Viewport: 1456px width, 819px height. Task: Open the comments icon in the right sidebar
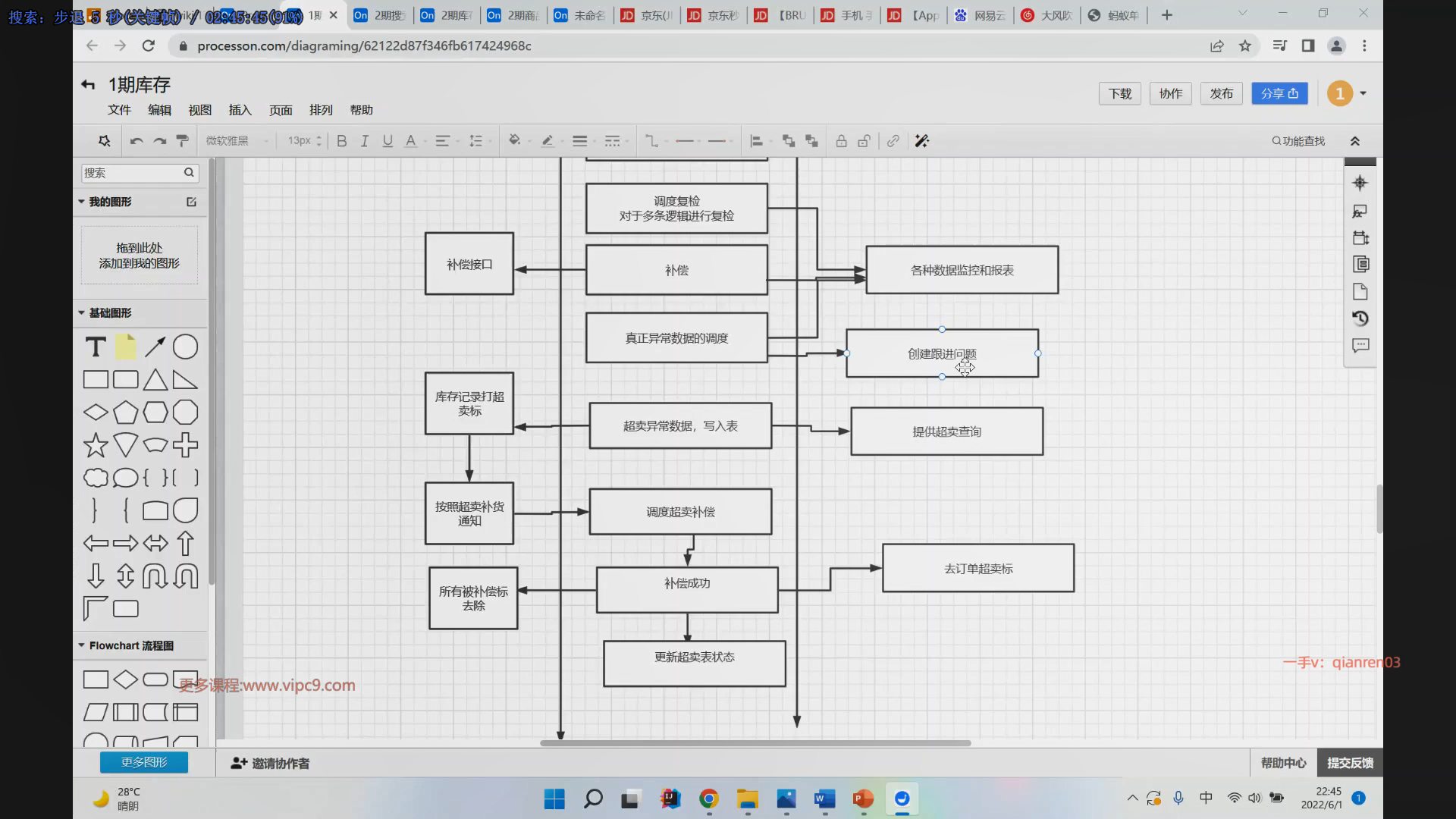tap(1360, 346)
